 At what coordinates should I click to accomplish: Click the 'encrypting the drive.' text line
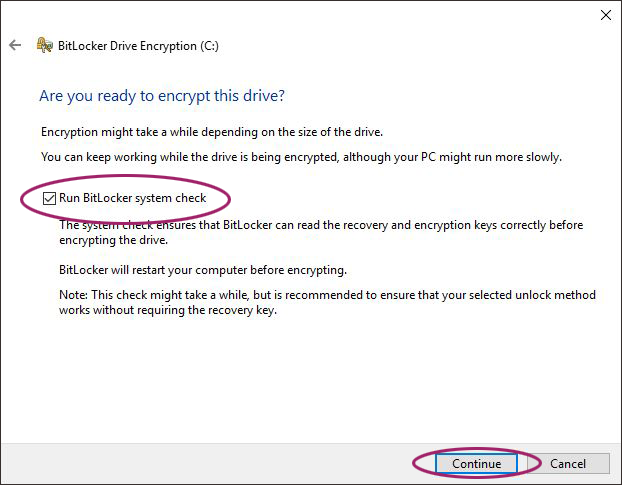[x=113, y=240]
